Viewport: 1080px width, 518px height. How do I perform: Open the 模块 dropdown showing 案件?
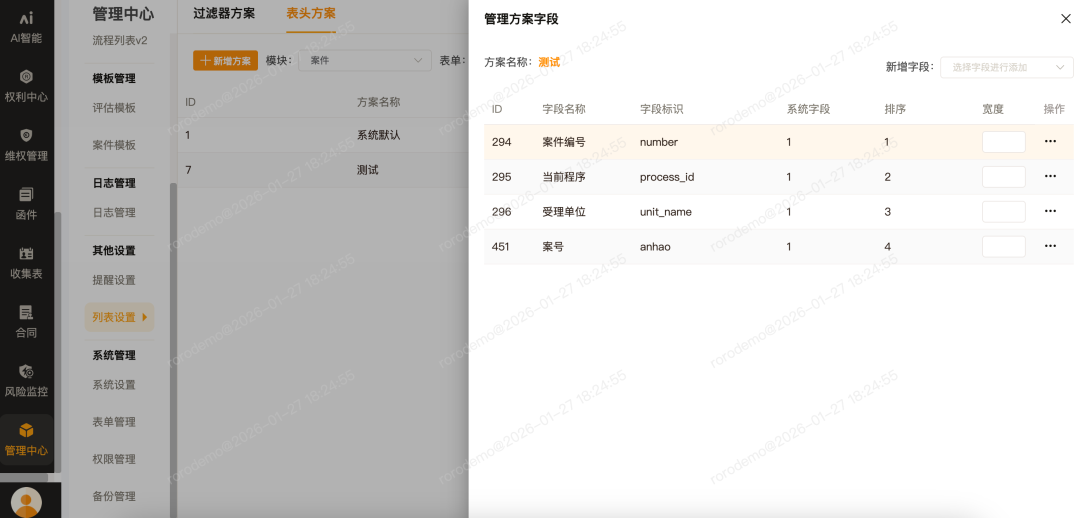point(365,61)
